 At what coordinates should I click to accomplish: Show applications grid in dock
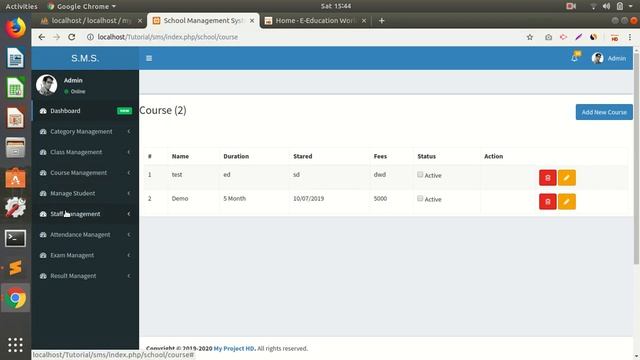point(16,345)
